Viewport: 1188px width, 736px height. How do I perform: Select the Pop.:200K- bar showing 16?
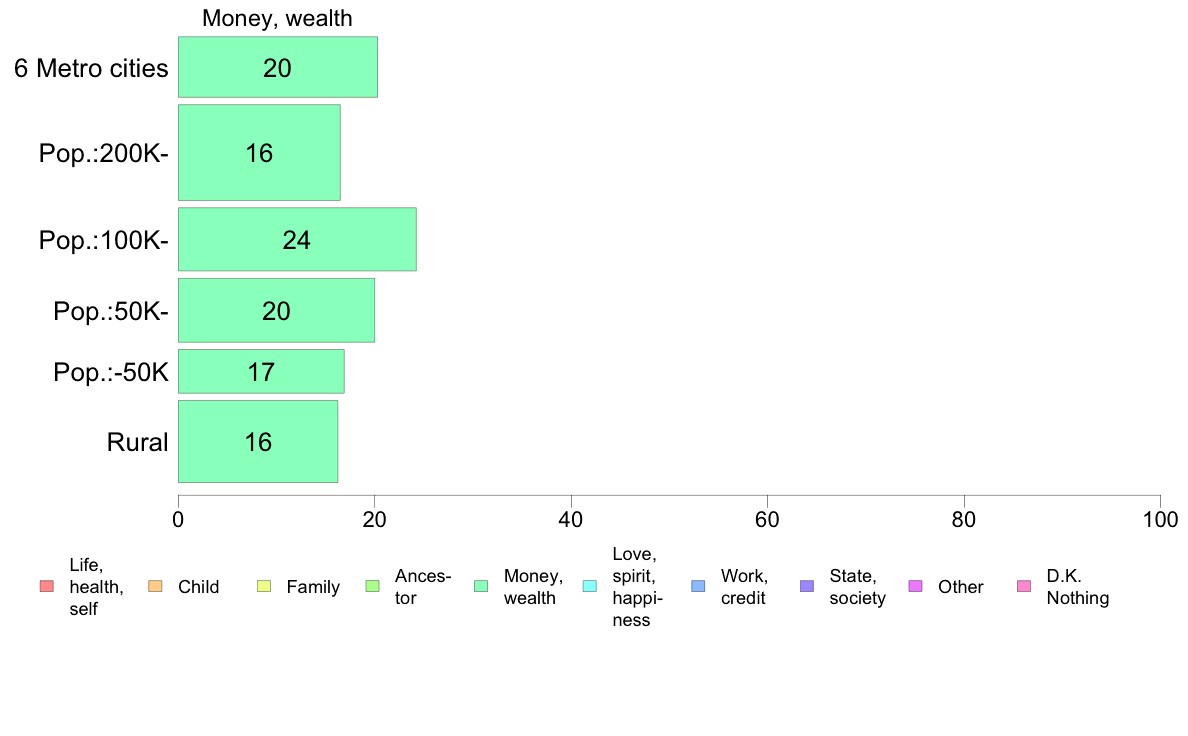point(259,152)
